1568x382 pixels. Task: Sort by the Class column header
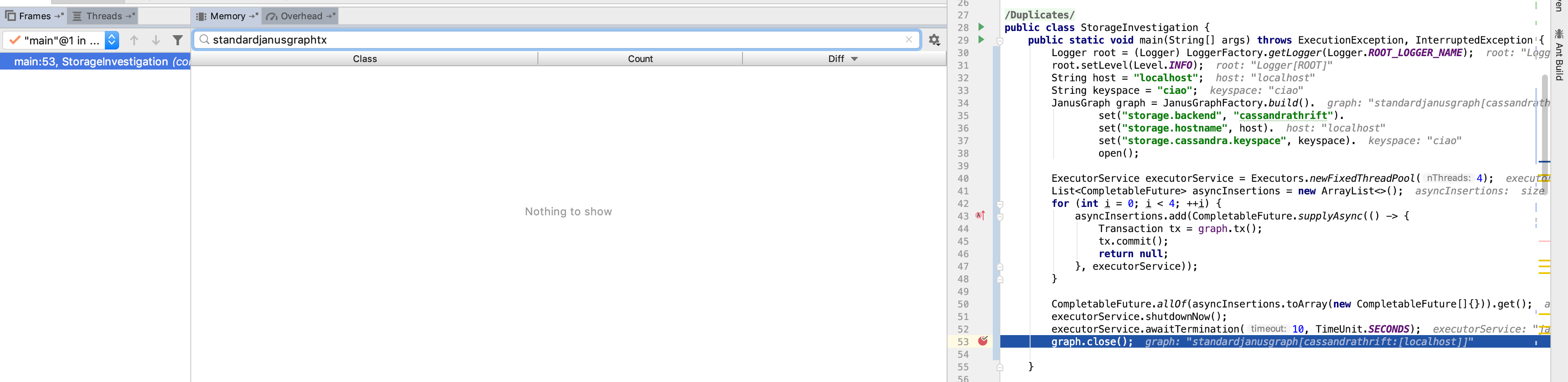tap(365, 59)
